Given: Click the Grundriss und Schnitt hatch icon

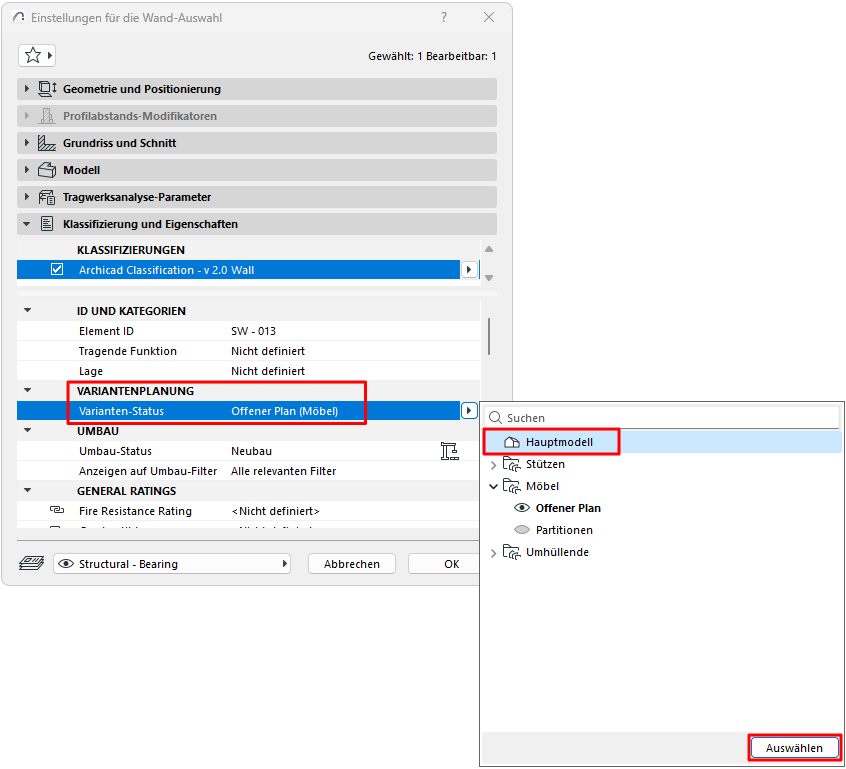Looking at the screenshot, I should (47, 143).
